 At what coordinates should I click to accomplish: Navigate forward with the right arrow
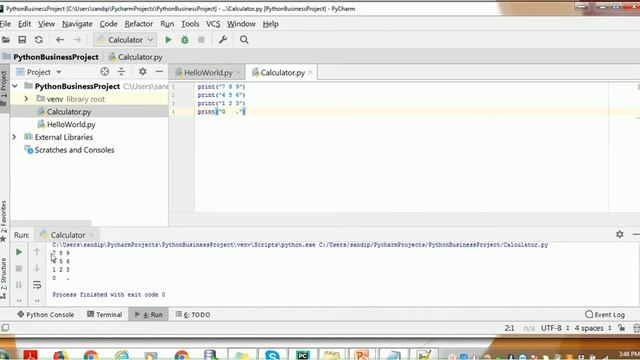click(x=77, y=40)
